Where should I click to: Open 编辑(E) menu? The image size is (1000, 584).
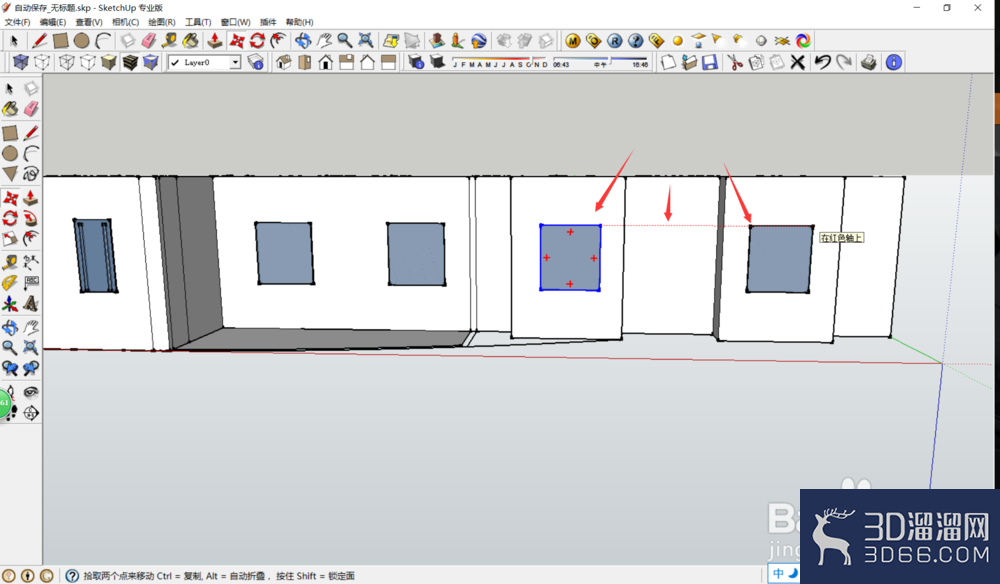tap(53, 22)
